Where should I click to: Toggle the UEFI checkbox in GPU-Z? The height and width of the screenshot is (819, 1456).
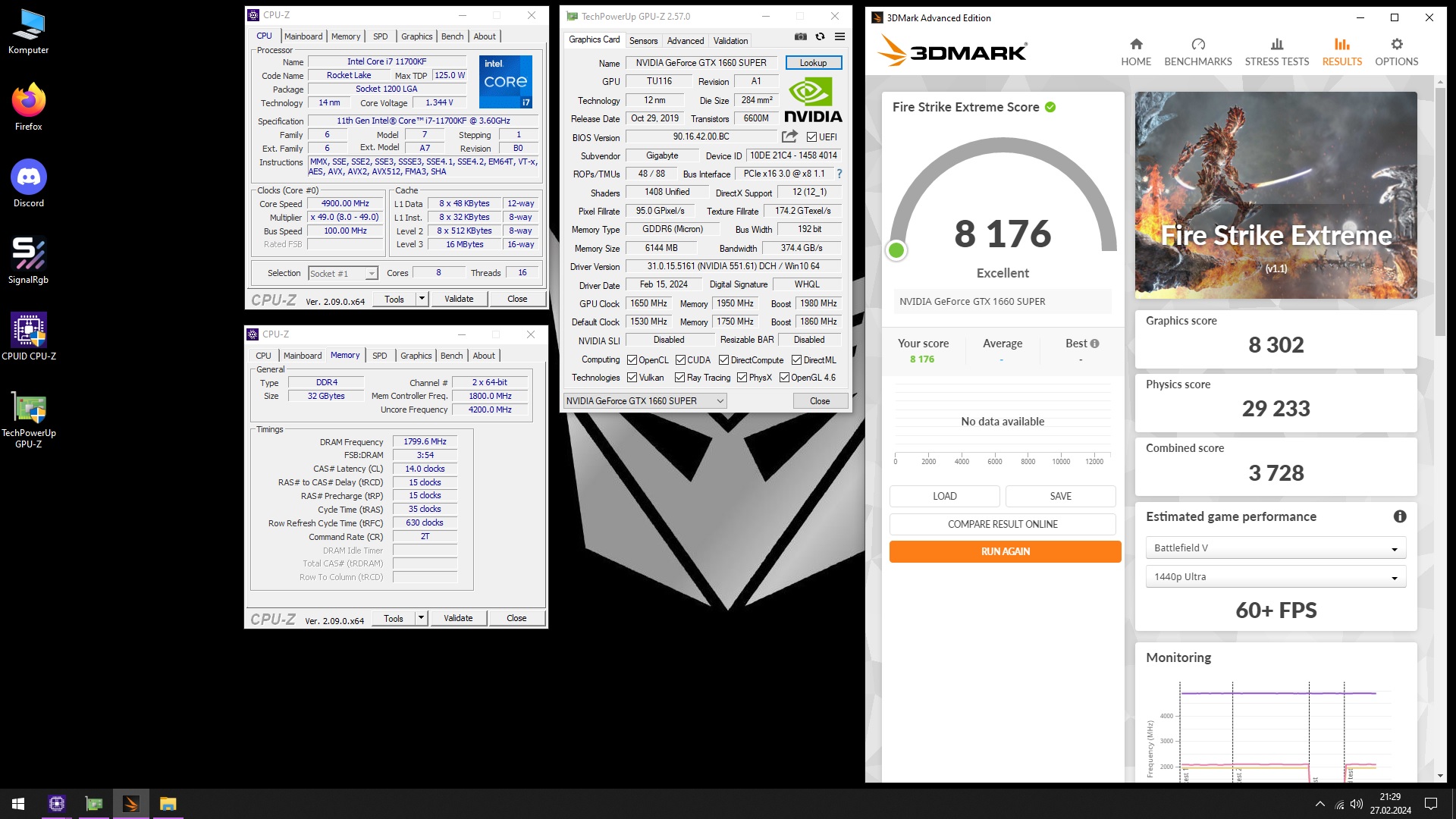tap(811, 137)
